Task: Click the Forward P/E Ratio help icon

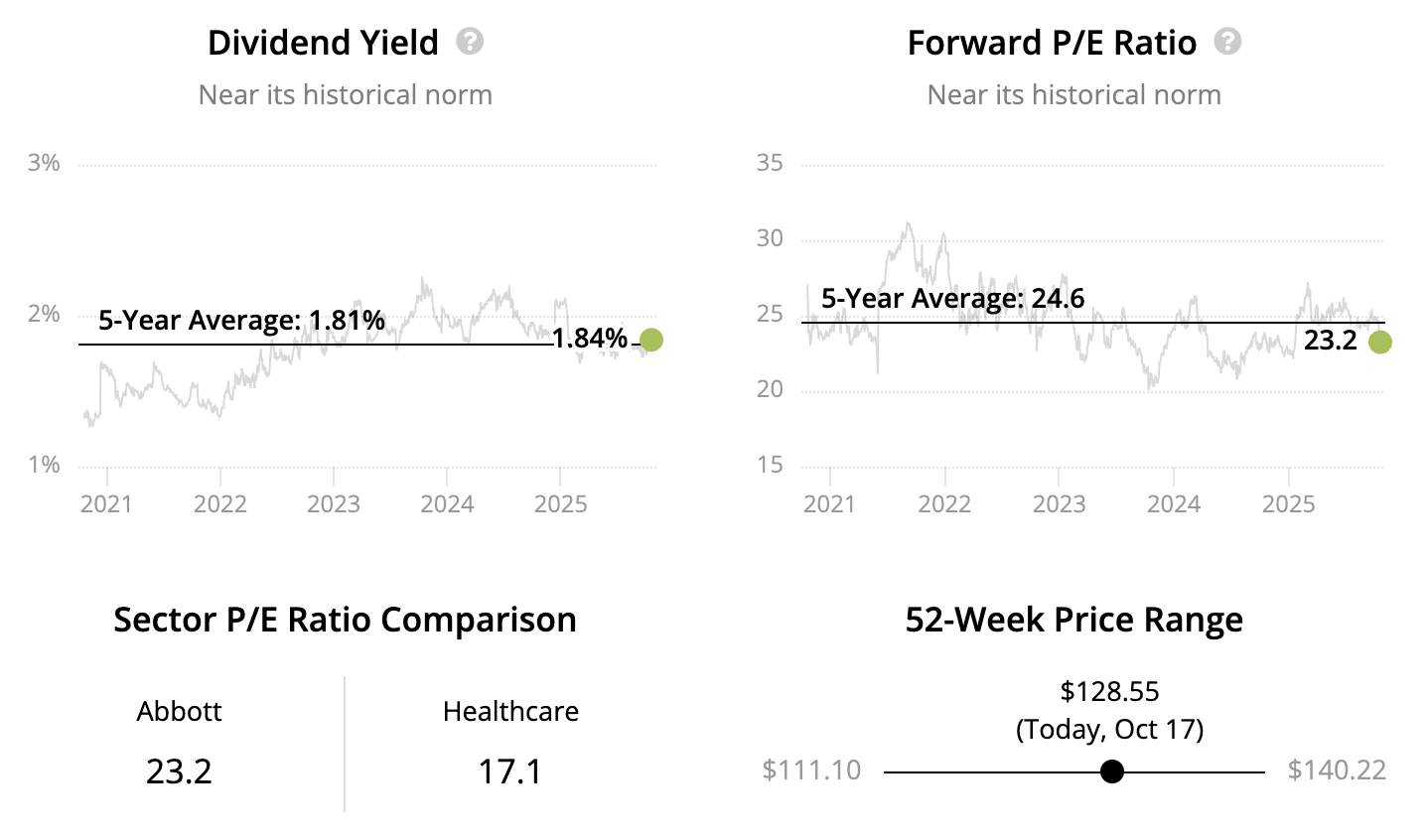Action: coord(1228,42)
